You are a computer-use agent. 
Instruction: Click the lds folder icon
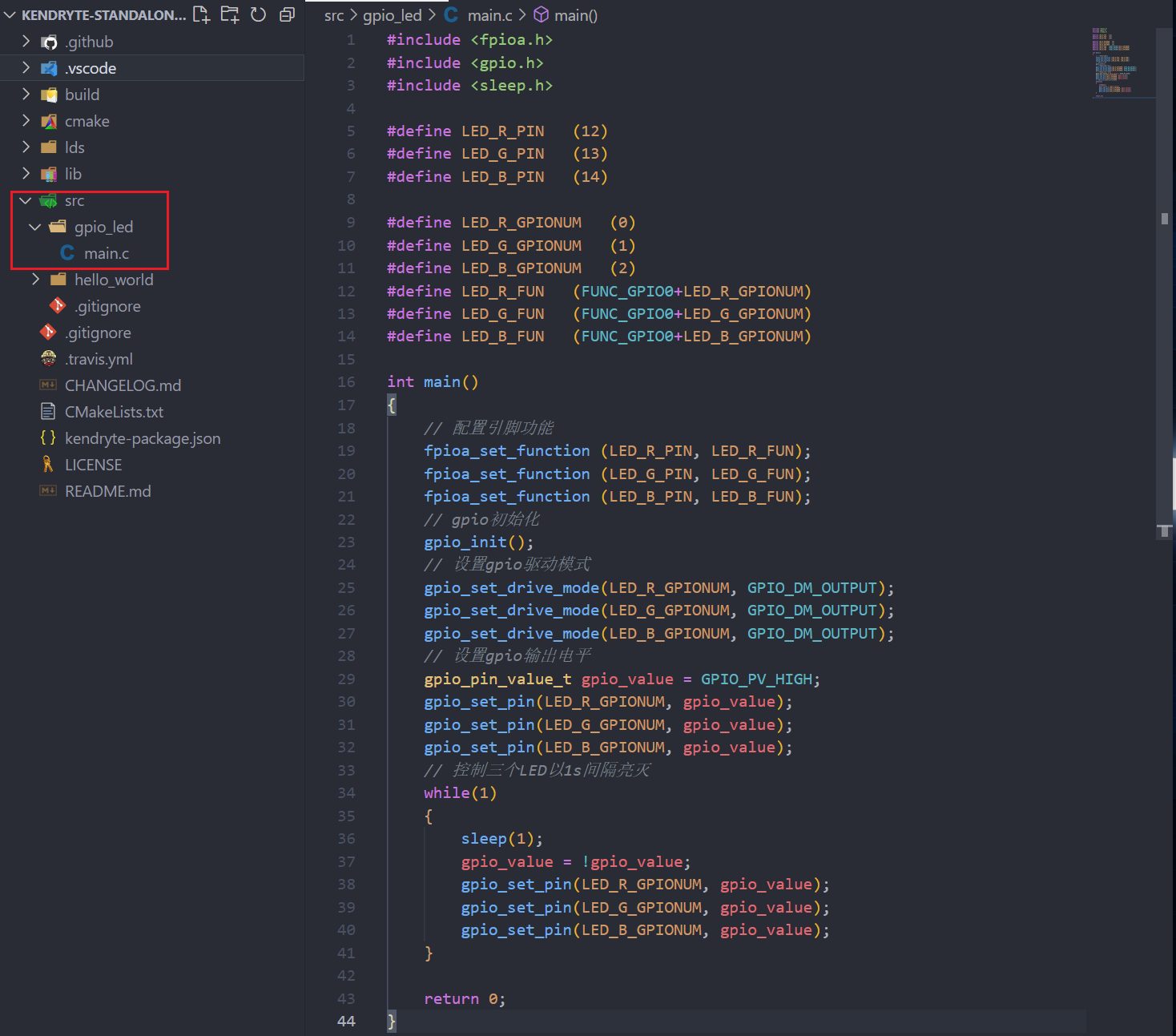[x=49, y=147]
